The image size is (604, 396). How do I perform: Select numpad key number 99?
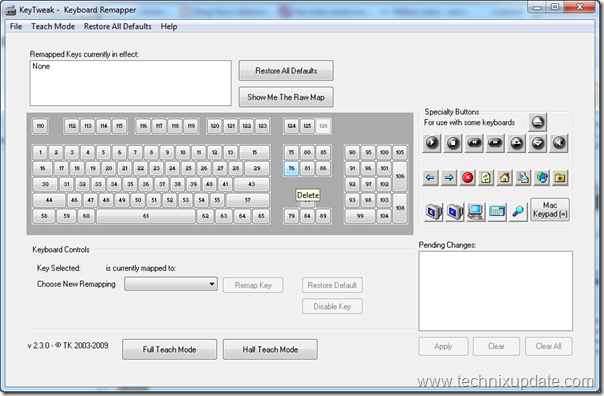click(360, 216)
